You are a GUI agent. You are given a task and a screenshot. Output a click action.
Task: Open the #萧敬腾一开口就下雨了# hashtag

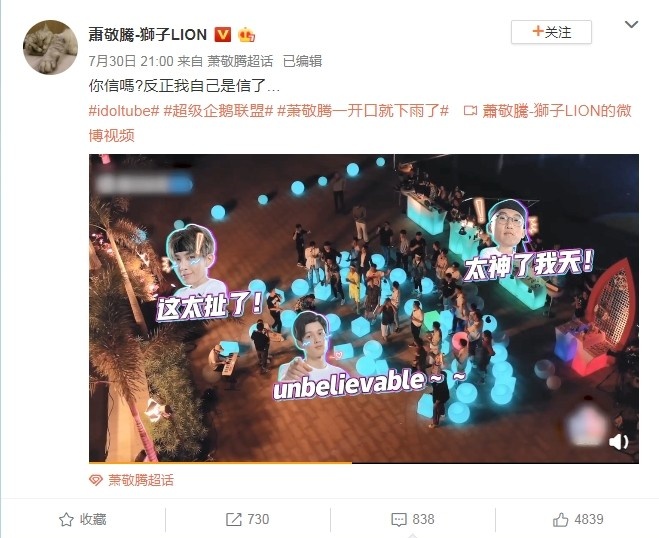pos(363,111)
